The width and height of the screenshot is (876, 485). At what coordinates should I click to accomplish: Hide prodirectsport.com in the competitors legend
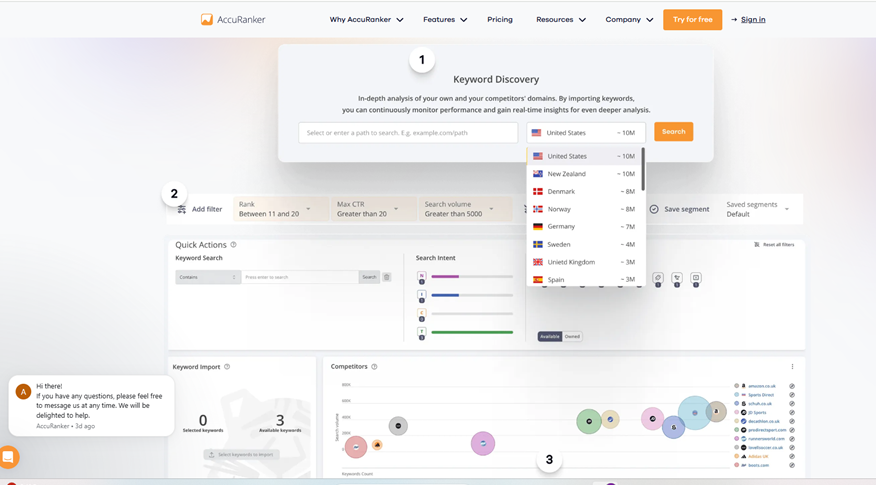coord(792,430)
